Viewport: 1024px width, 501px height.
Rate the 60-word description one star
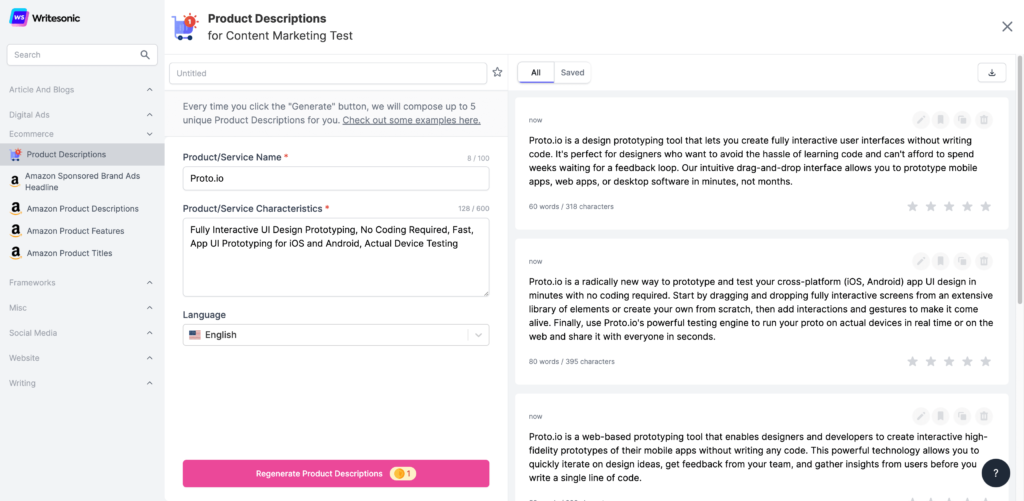coord(912,206)
